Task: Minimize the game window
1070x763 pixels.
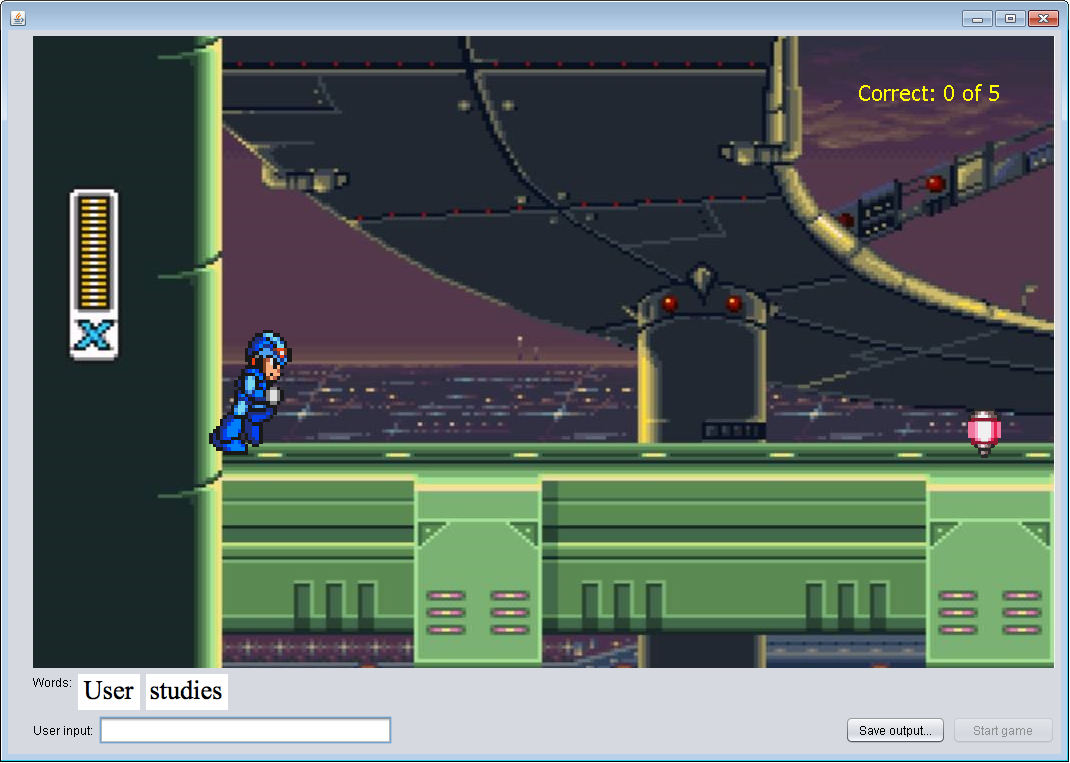Action: tap(977, 18)
